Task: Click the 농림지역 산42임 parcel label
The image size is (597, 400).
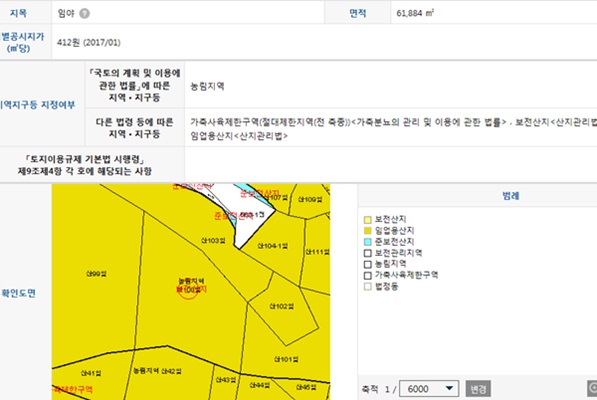Action: 157,371
